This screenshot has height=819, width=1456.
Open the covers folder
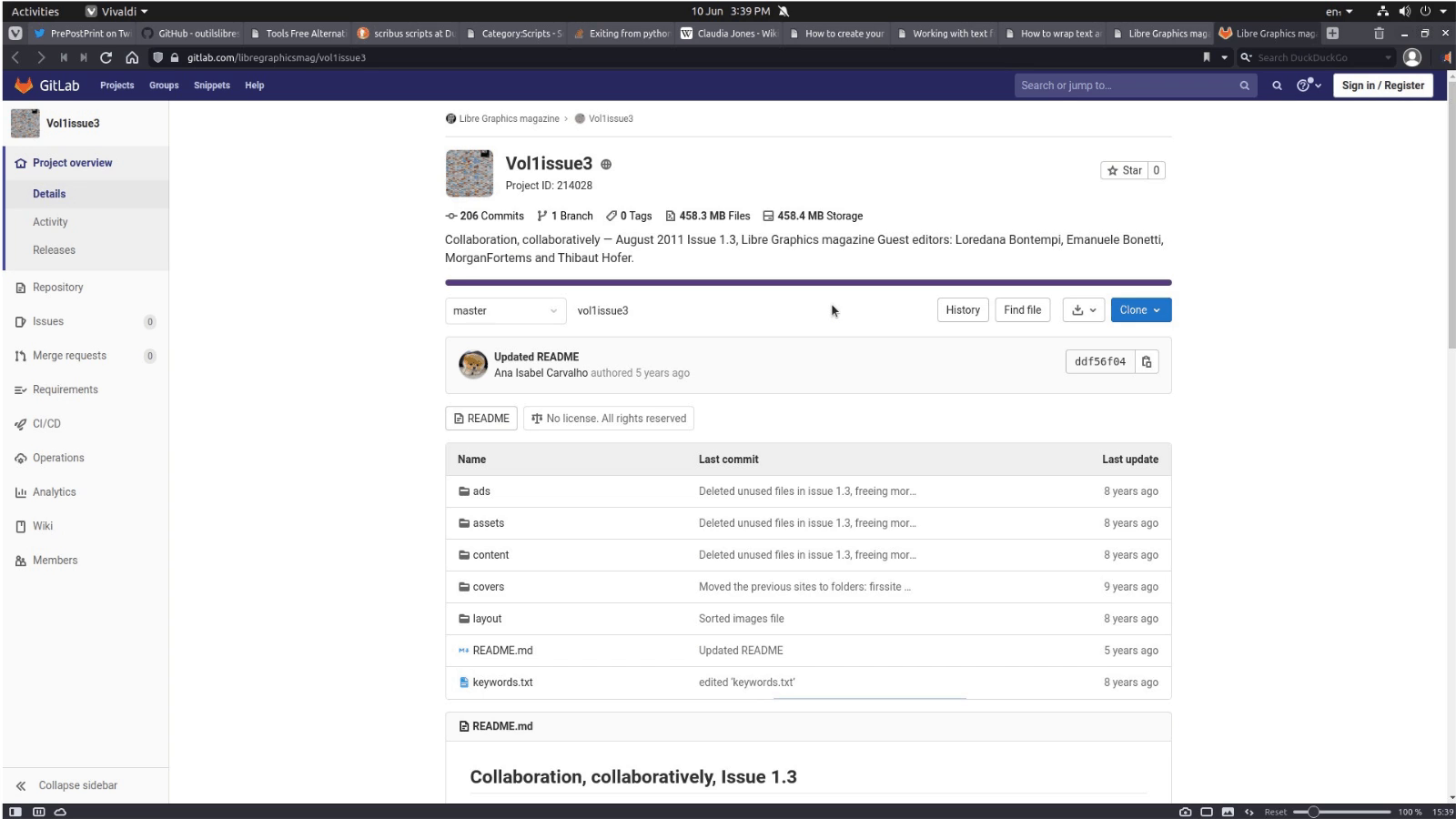pyautogui.click(x=488, y=587)
